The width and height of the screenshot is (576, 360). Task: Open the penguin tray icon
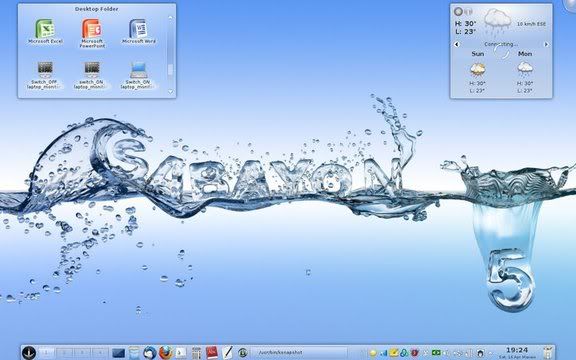tap(480, 353)
